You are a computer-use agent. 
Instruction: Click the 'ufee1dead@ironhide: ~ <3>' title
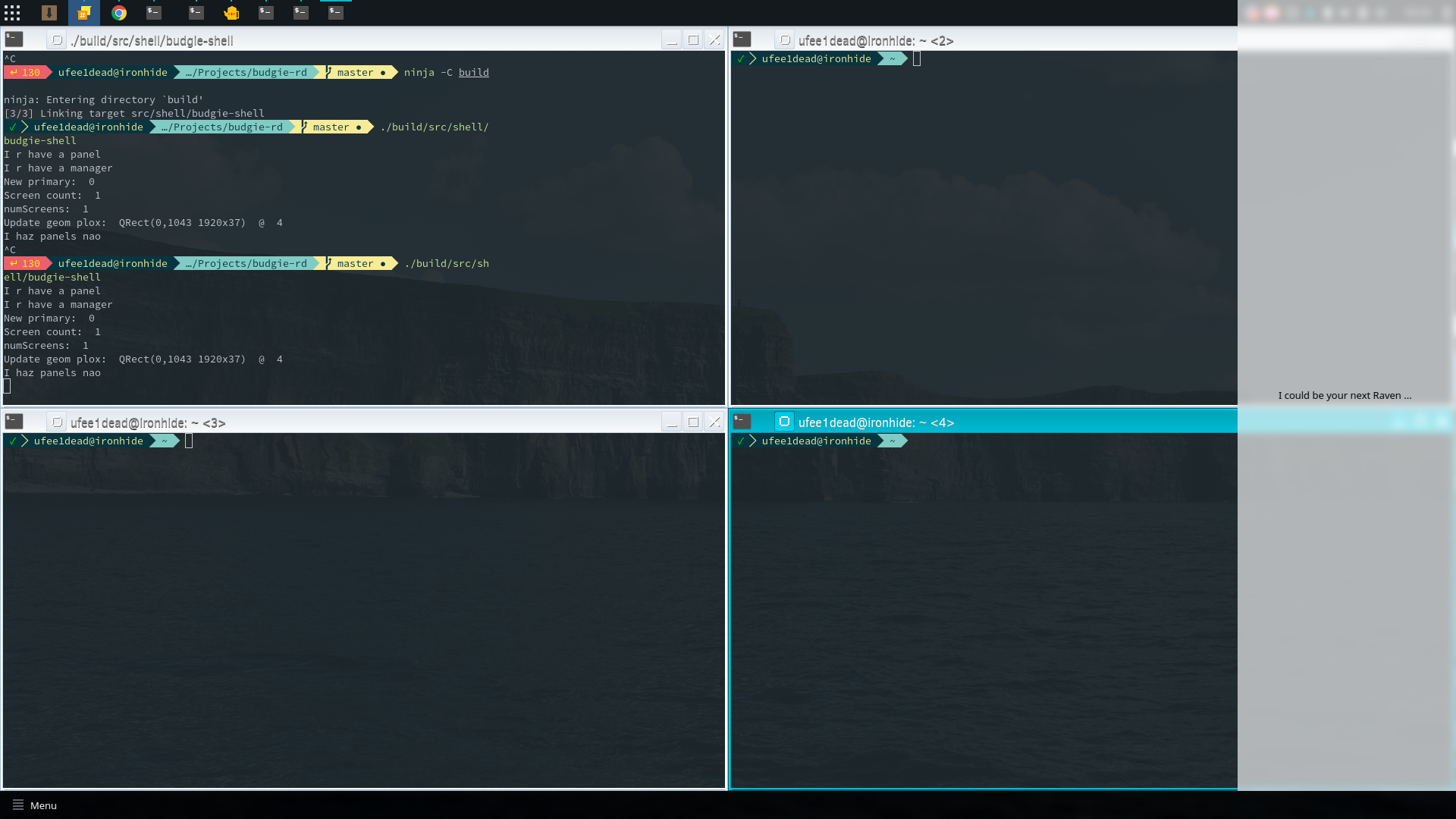point(148,423)
